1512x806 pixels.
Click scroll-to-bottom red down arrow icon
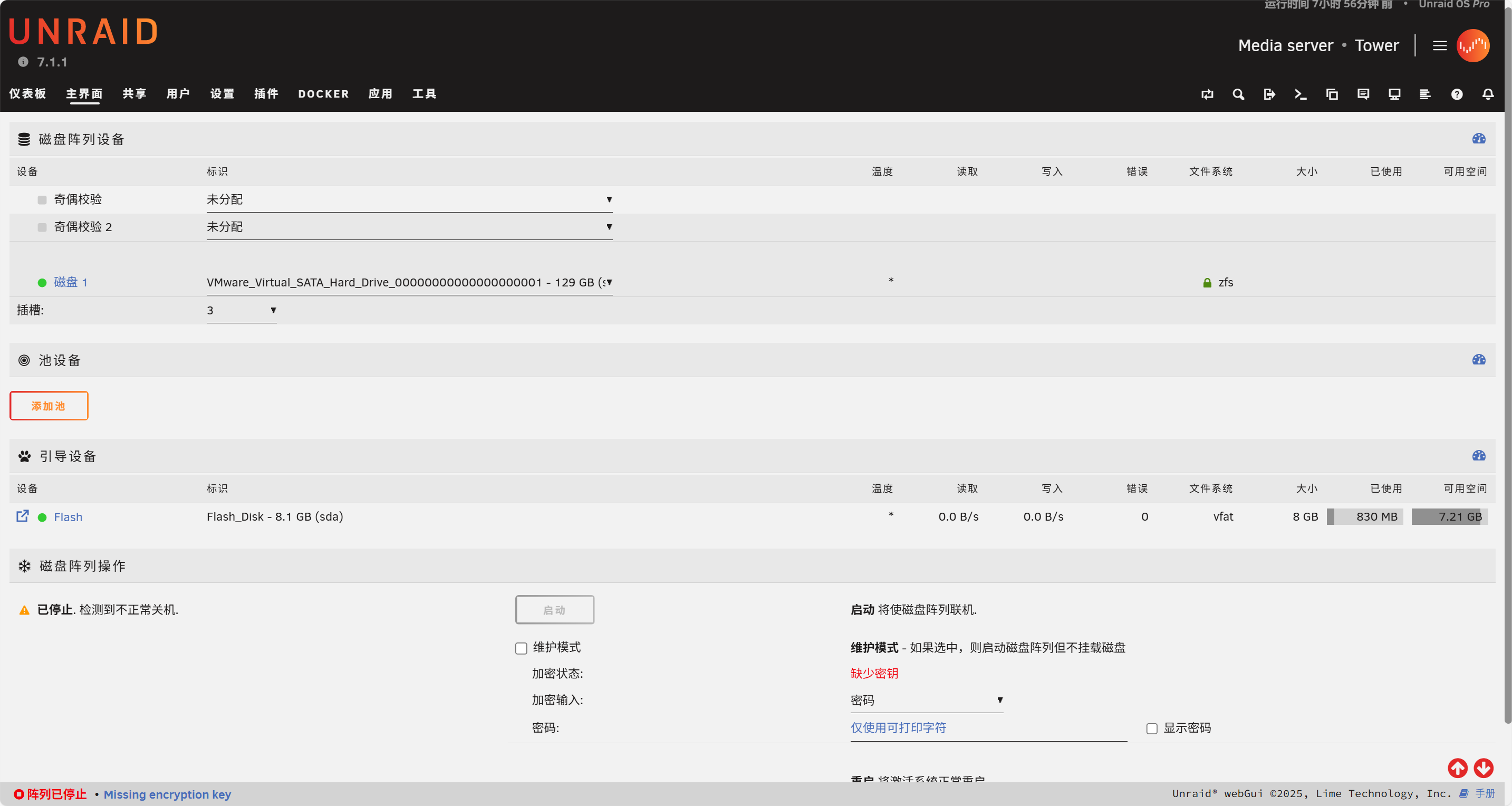(x=1483, y=767)
